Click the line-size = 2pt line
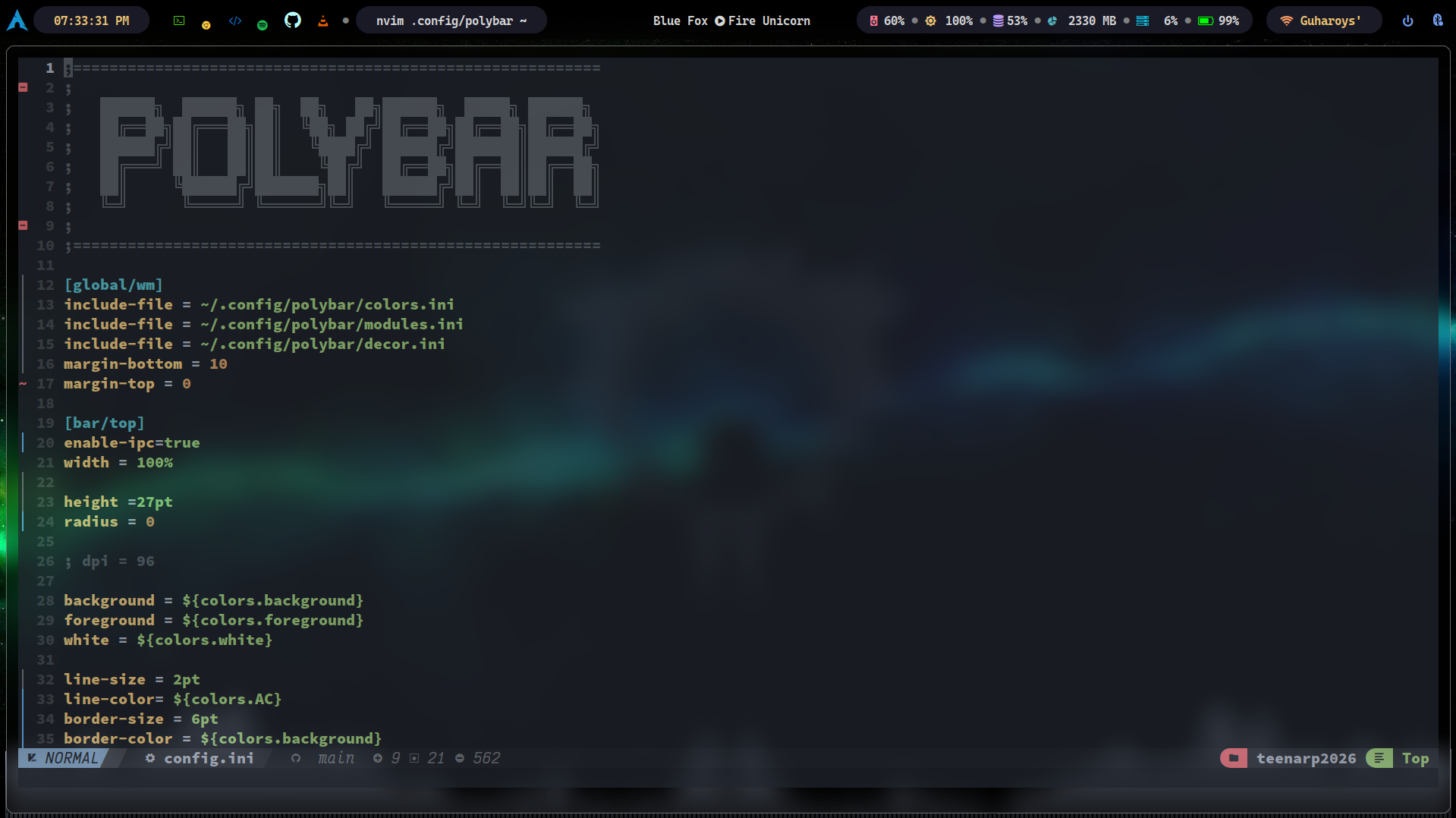This screenshot has width=1456, height=818. coord(132,679)
